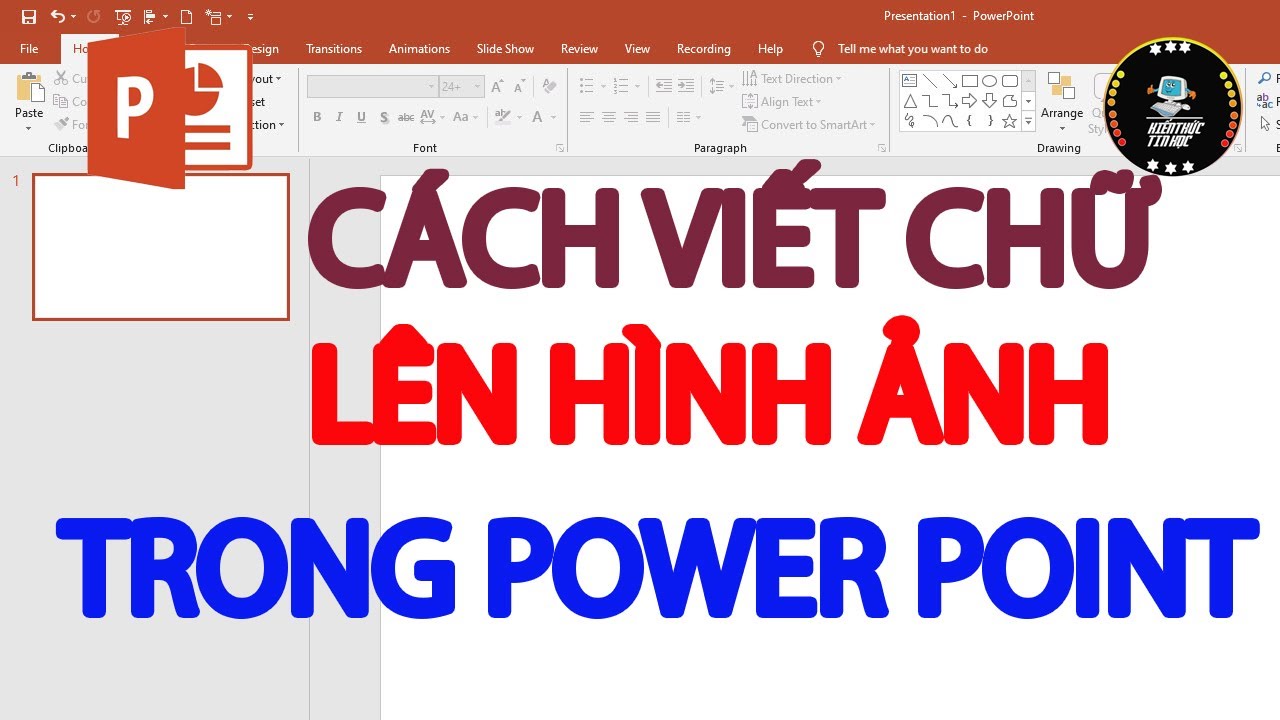
Task: Select the Left Brace shape
Action: pos(970,121)
